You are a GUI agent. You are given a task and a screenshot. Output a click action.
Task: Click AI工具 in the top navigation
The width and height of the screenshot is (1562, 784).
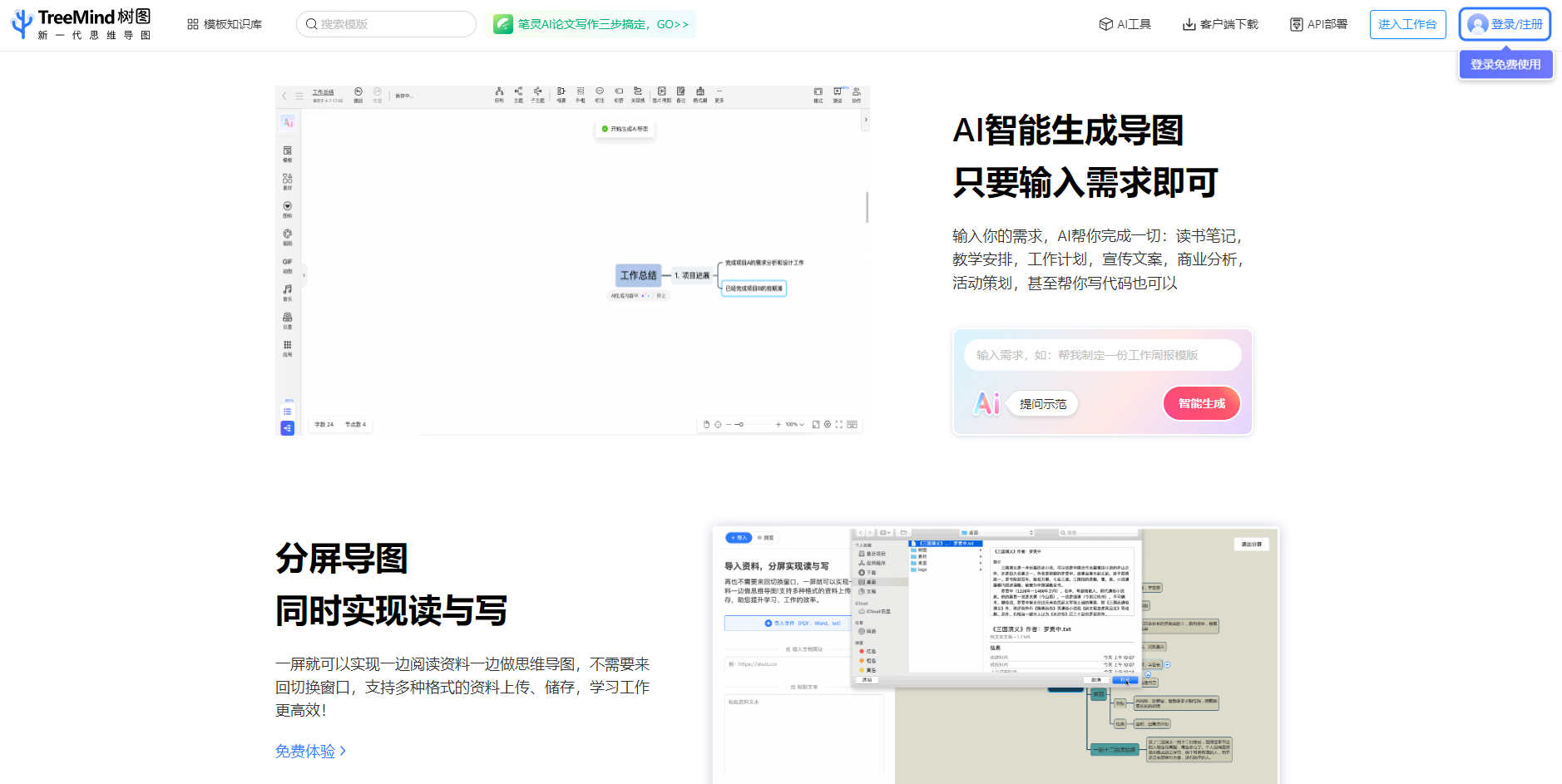1125,24
